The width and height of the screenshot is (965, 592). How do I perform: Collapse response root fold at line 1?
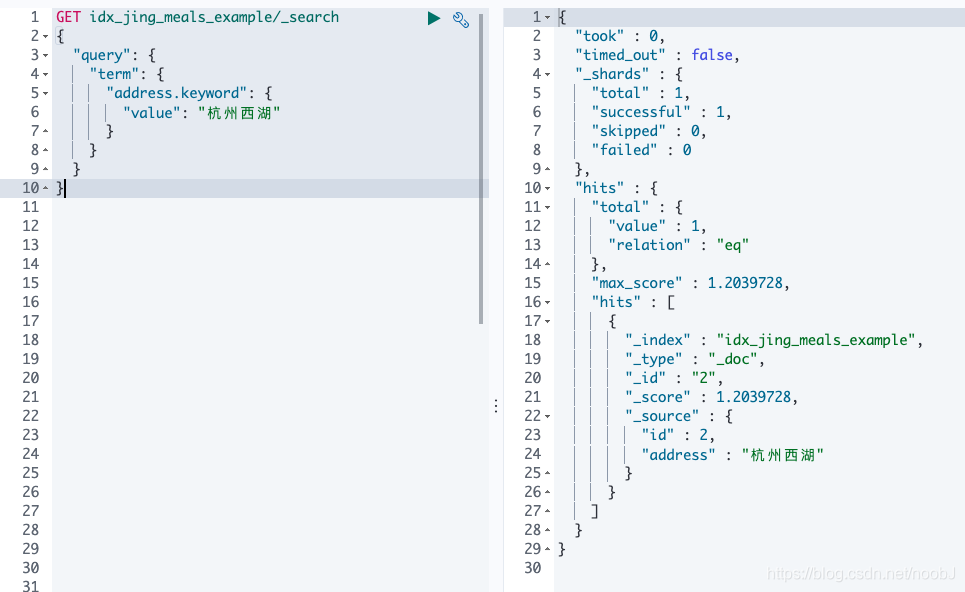pos(548,18)
